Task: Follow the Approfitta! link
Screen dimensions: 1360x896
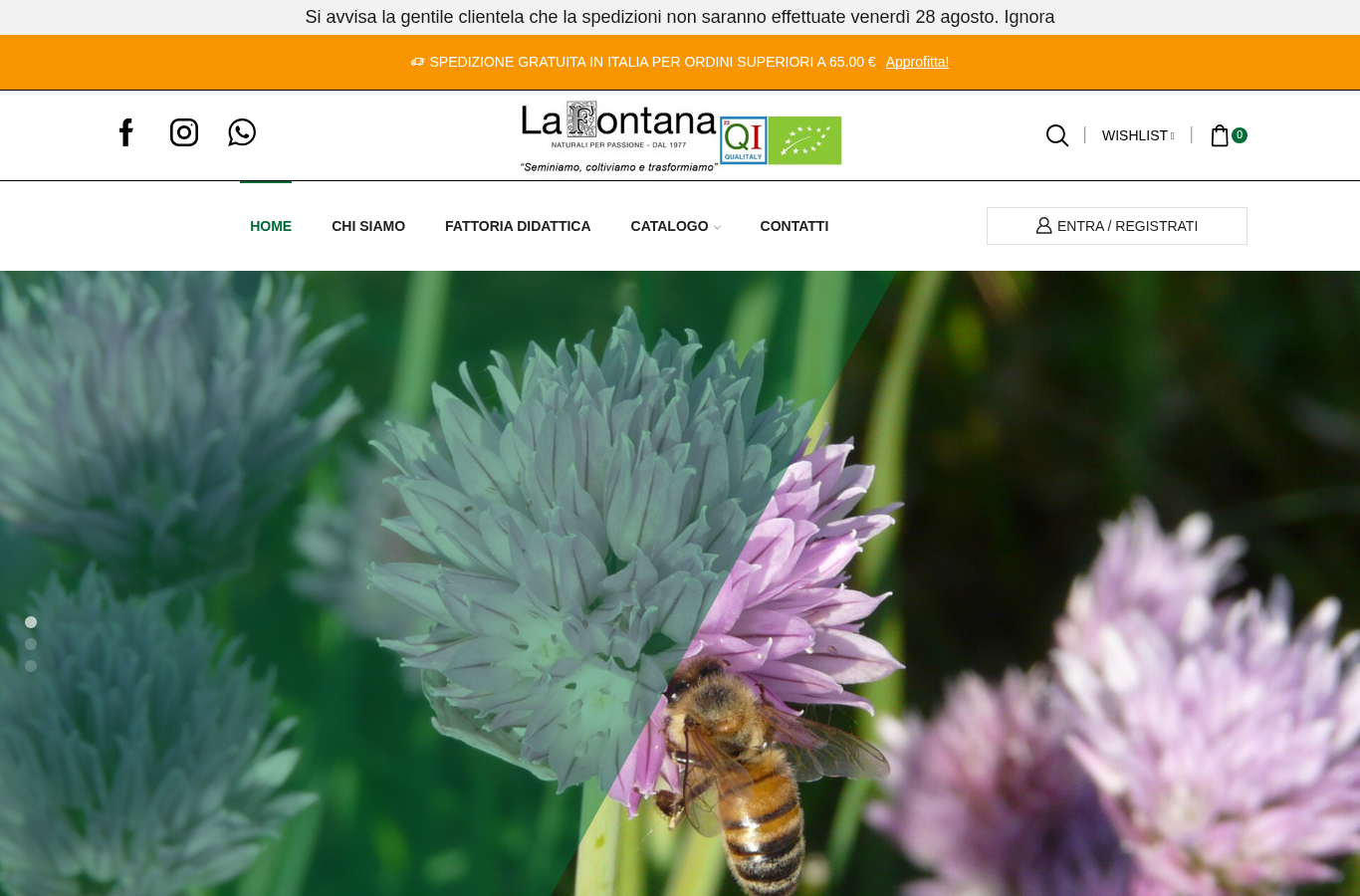Action: tap(917, 62)
